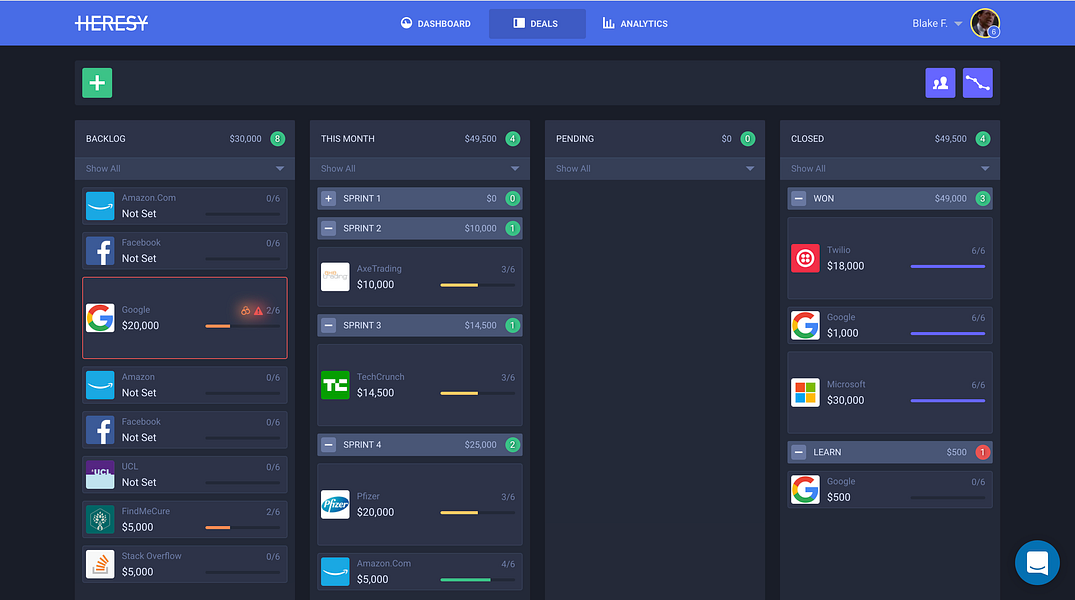Open the pipeline graph view icon
1075x600 pixels.
tap(978, 83)
